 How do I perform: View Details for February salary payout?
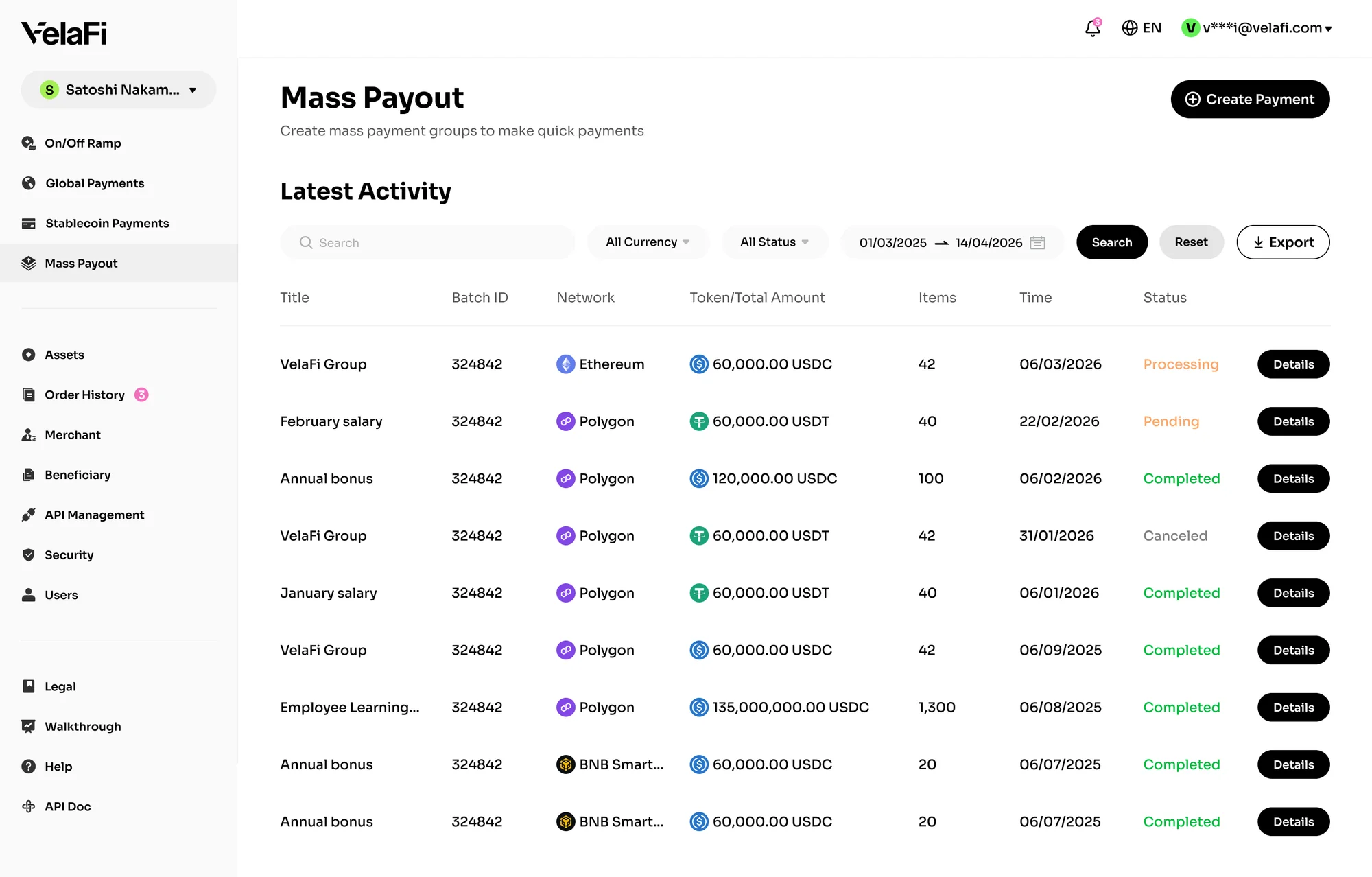[x=1293, y=421]
